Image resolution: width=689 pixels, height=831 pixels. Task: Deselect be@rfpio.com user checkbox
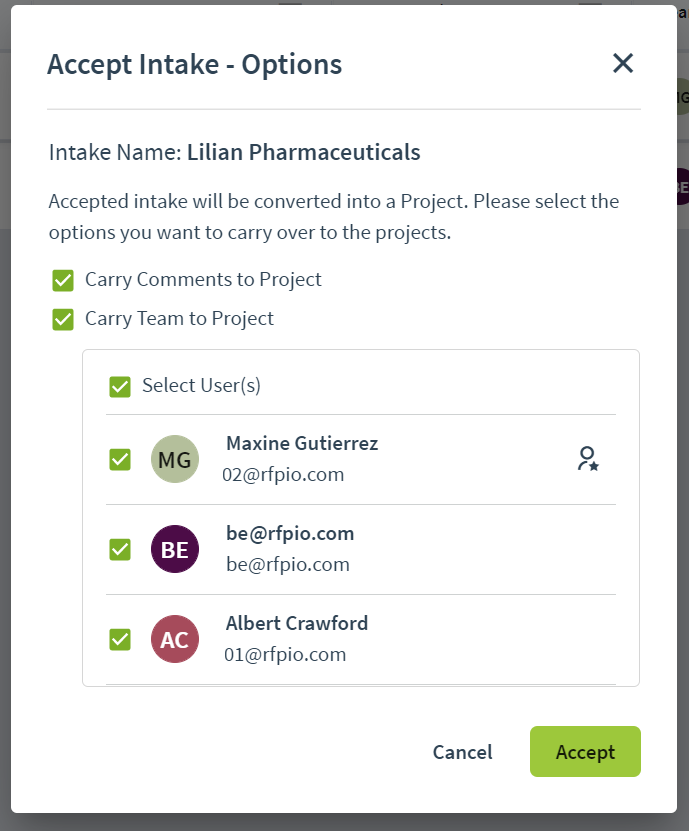pyautogui.click(x=120, y=550)
